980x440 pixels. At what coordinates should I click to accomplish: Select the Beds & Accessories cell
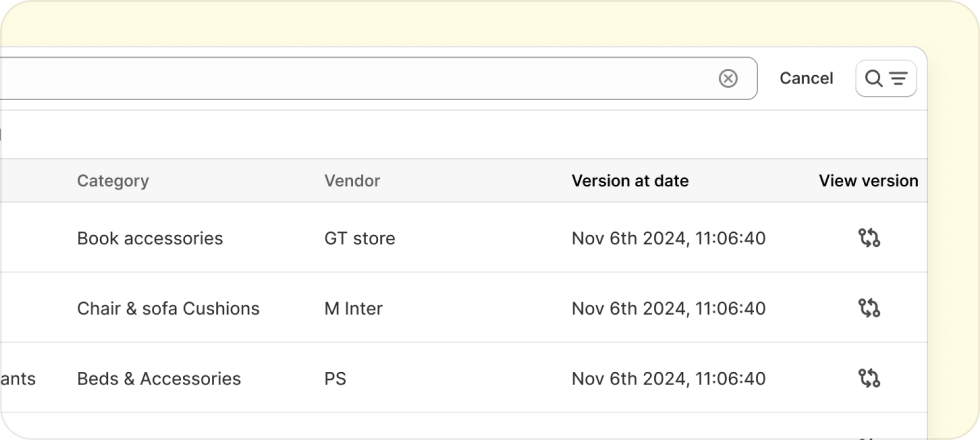pos(159,378)
